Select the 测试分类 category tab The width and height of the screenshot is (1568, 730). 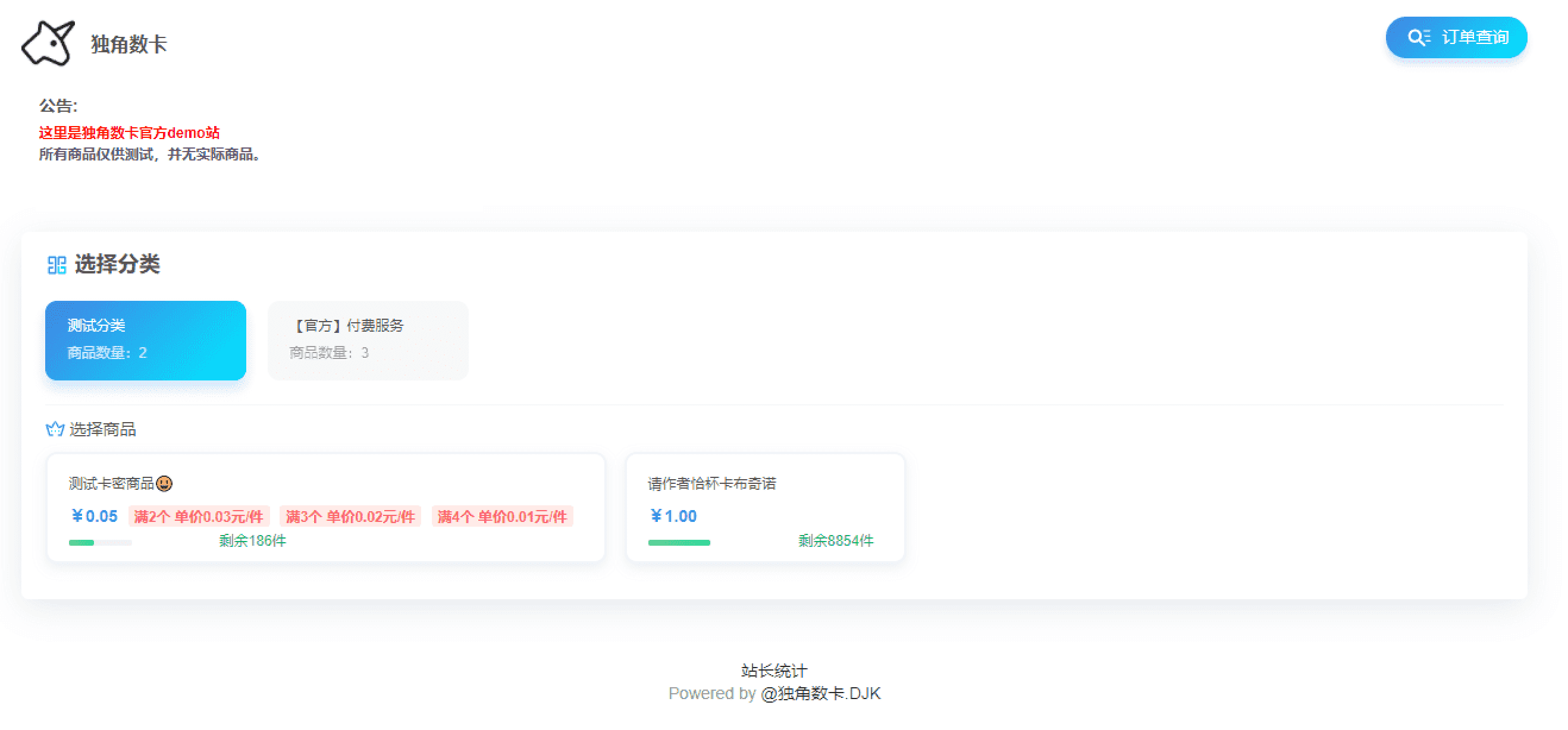coord(146,340)
